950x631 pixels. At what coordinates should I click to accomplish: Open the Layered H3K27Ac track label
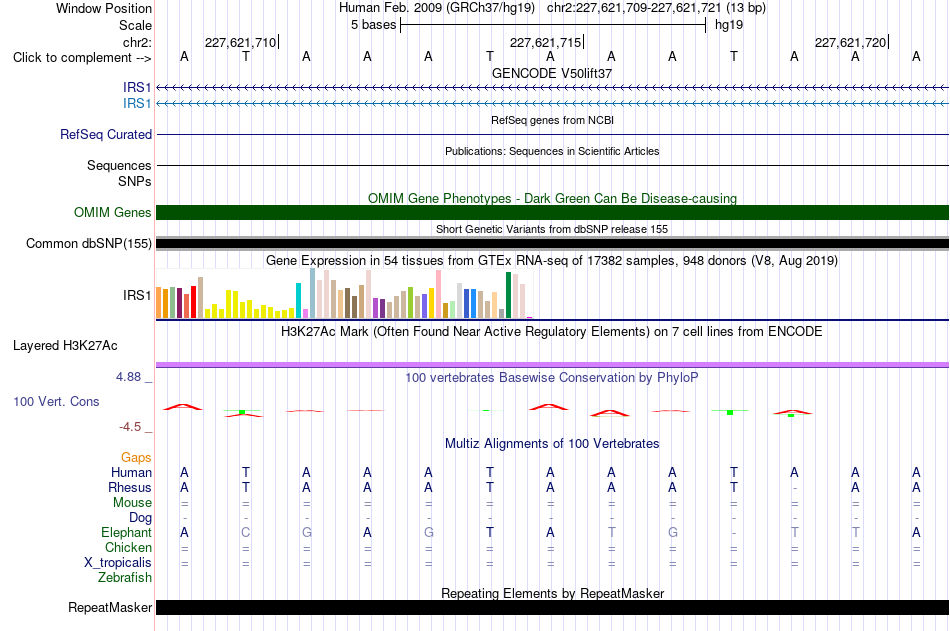click(x=65, y=346)
